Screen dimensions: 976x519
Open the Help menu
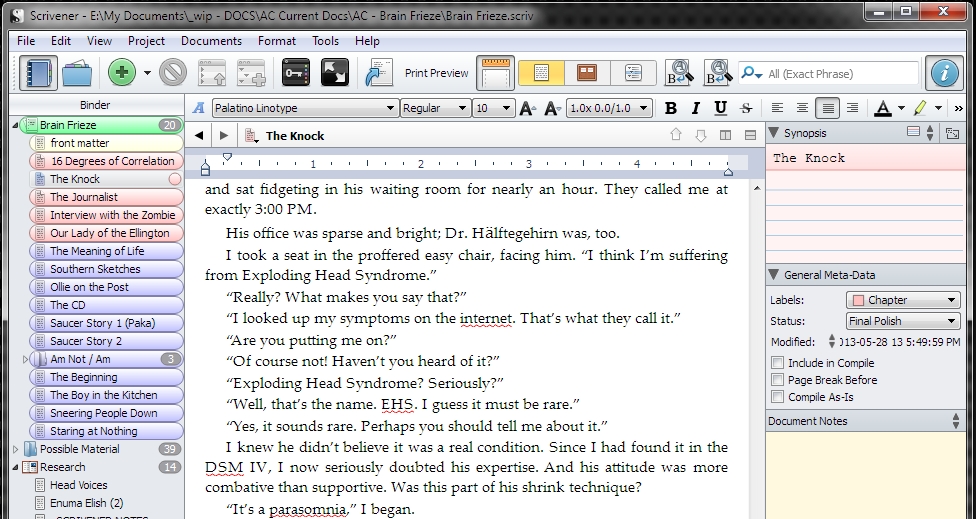(367, 40)
